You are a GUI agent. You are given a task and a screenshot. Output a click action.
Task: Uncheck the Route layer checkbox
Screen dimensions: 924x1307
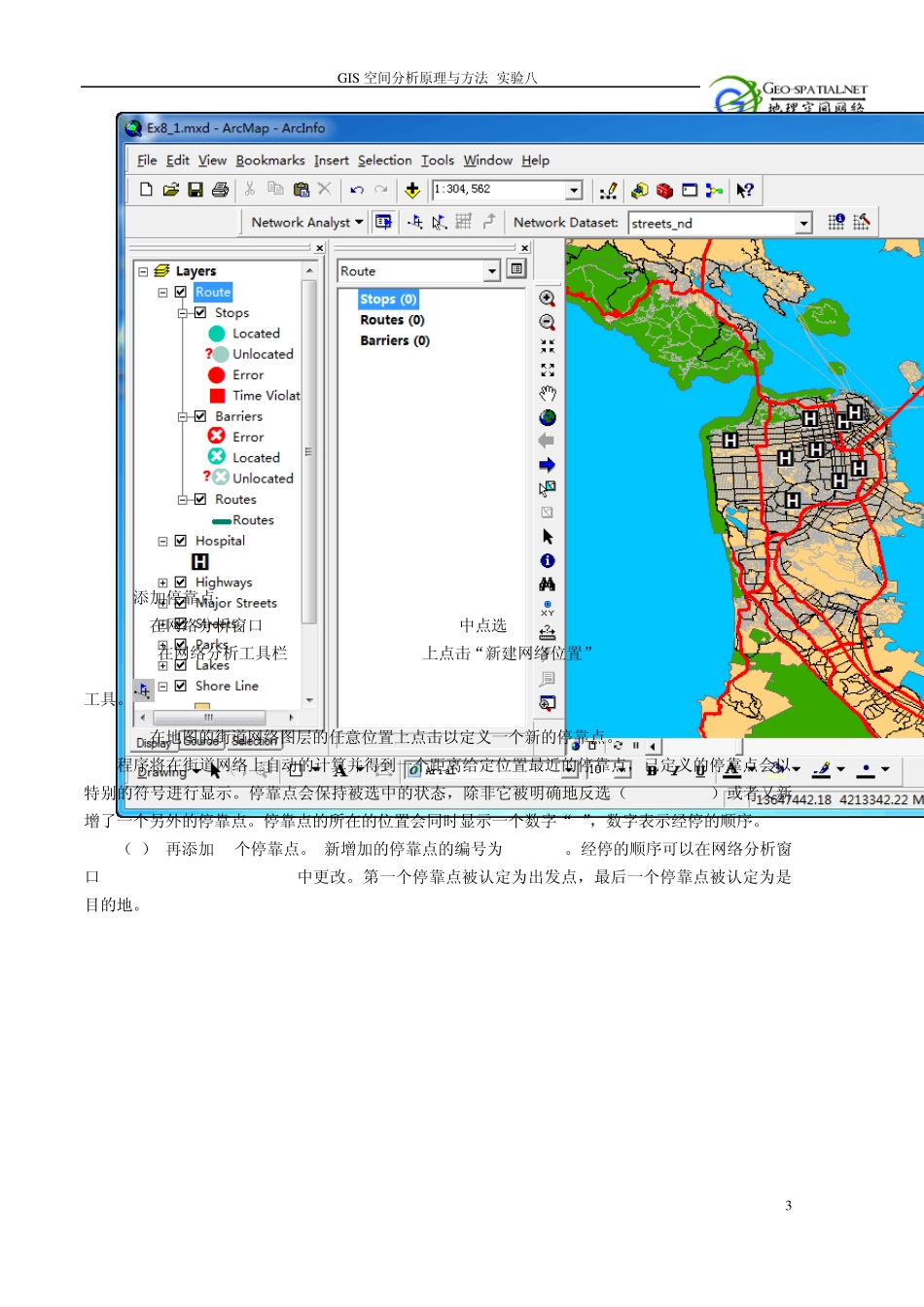pyautogui.click(x=180, y=292)
